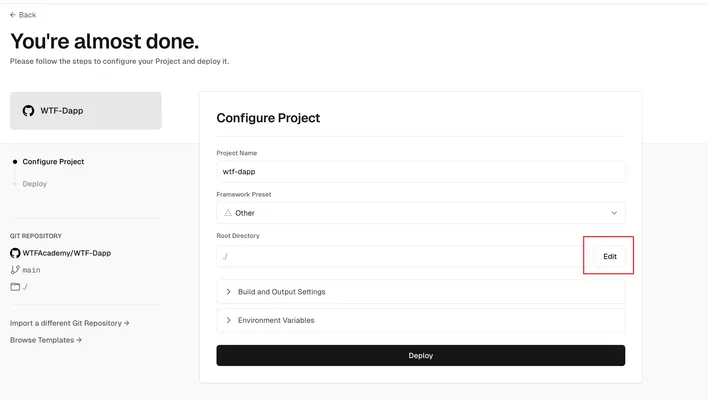This screenshot has width=708, height=400.
Task: Click arrow after Import a different Git Repository
Action: [x=126, y=323]
